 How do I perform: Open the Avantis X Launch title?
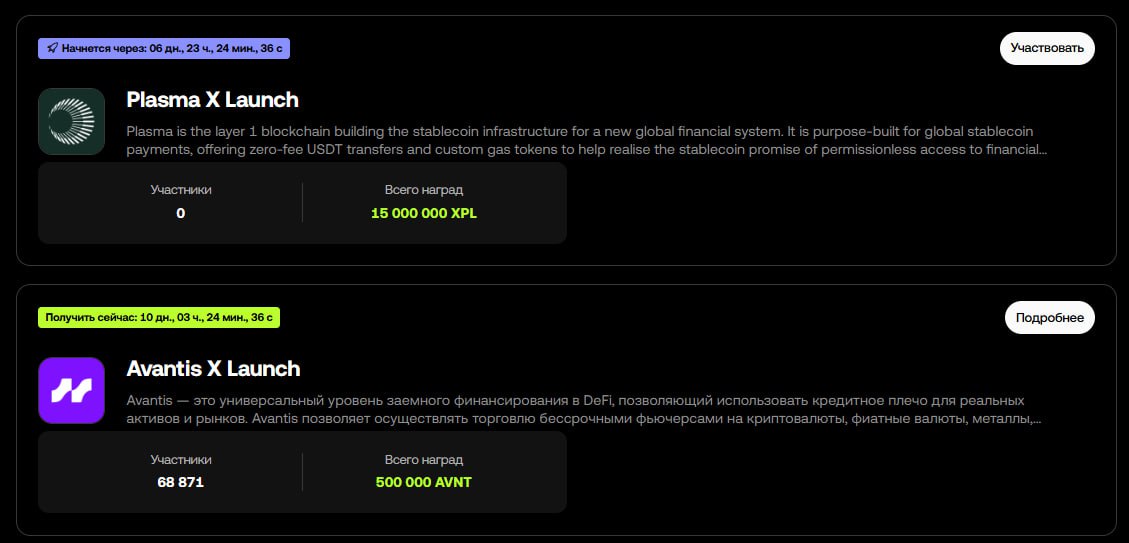coord(213,369)
